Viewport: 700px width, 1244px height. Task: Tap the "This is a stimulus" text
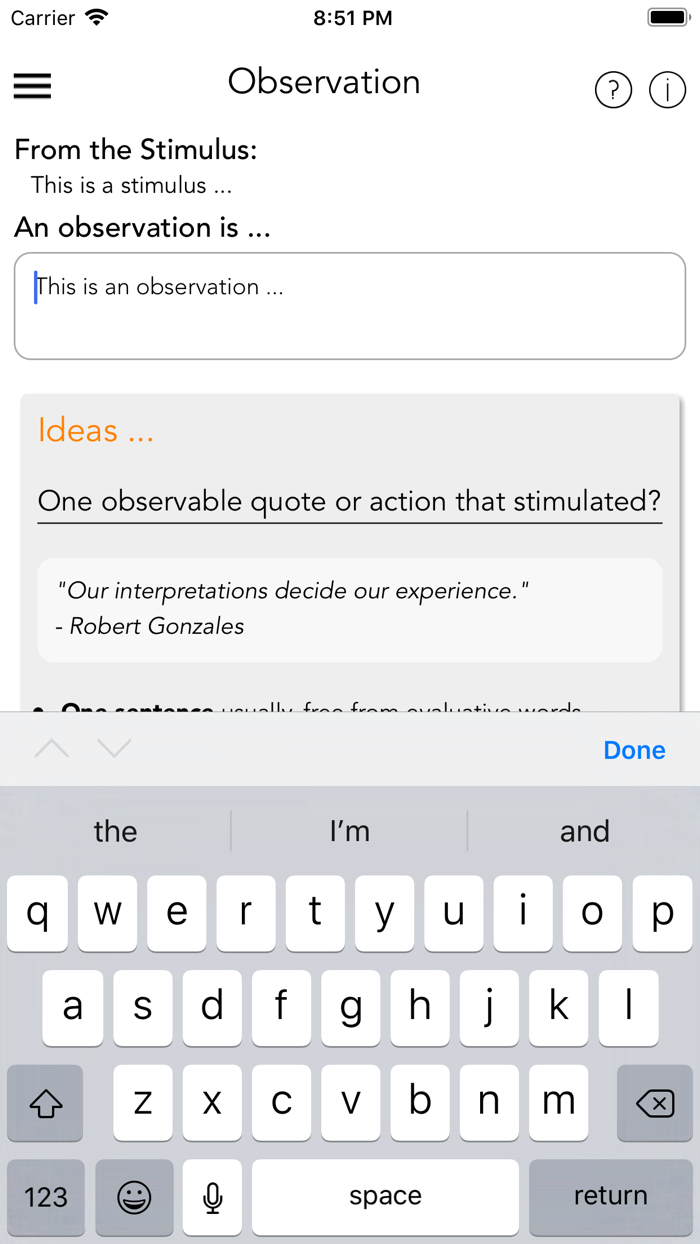coord(131,185)
